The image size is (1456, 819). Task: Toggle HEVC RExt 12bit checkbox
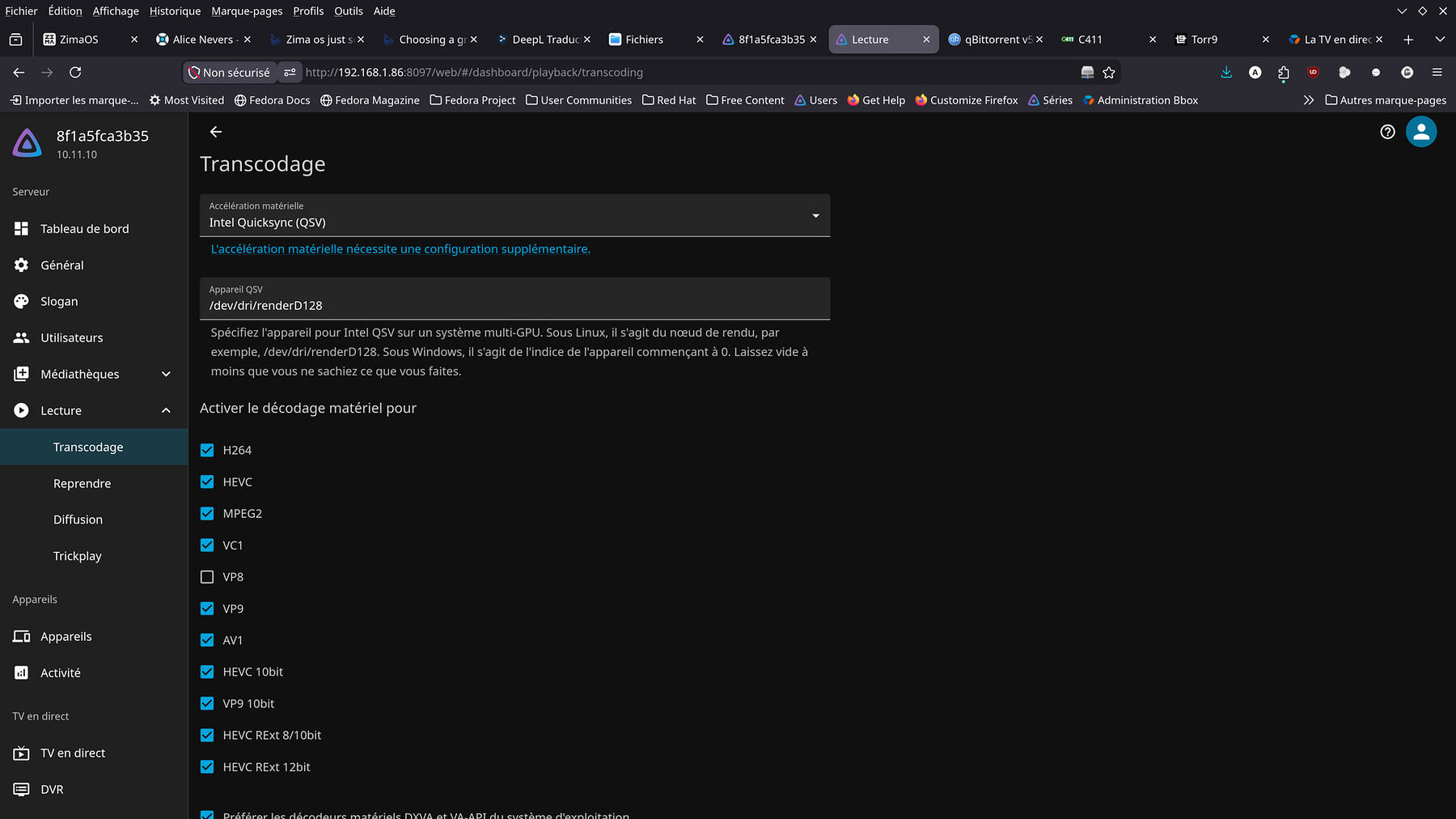coord(207,766)
